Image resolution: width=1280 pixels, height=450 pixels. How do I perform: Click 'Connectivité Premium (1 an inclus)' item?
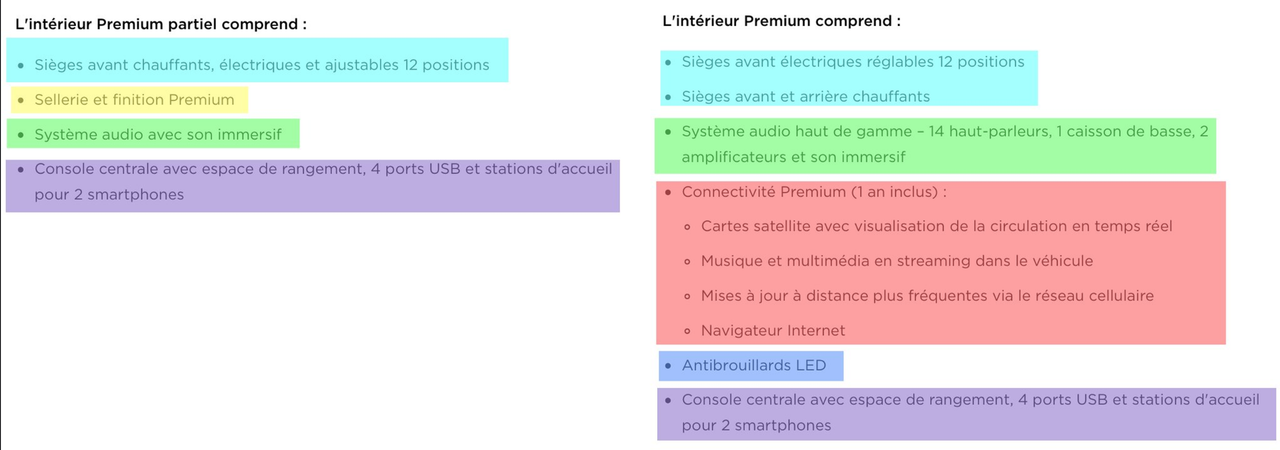point(814,192)
